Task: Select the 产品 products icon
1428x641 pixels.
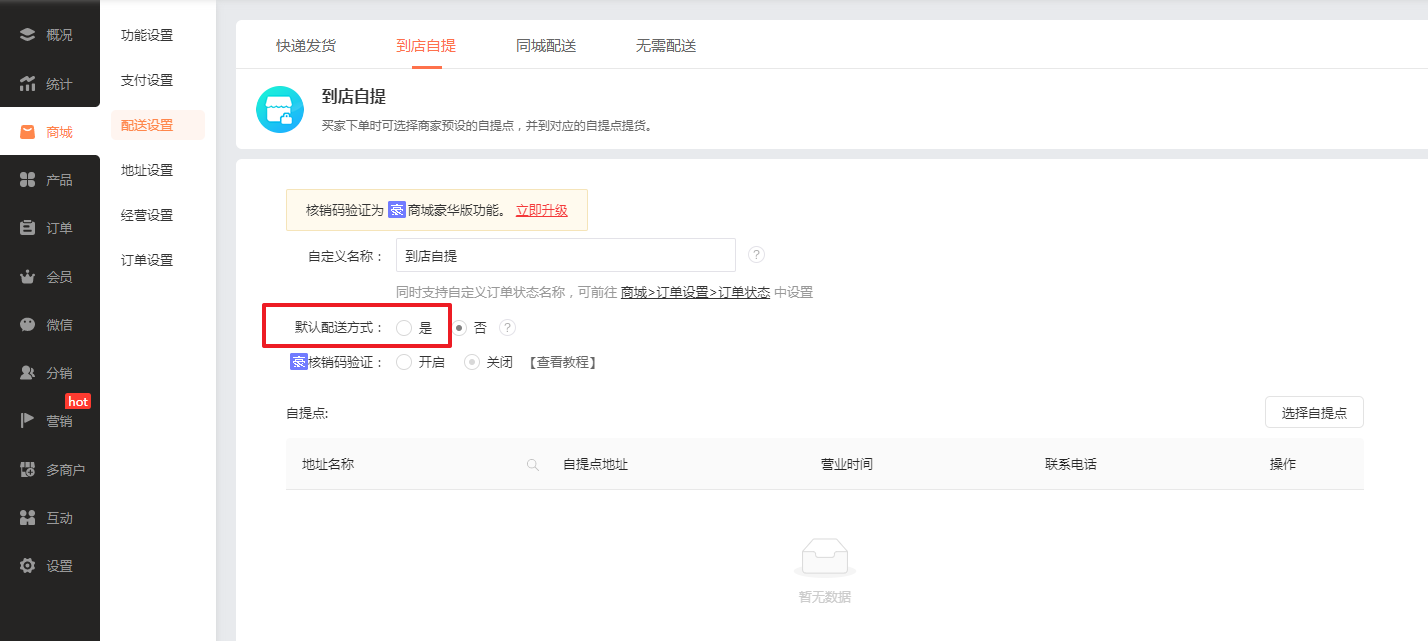Action: tap(28, 180)
